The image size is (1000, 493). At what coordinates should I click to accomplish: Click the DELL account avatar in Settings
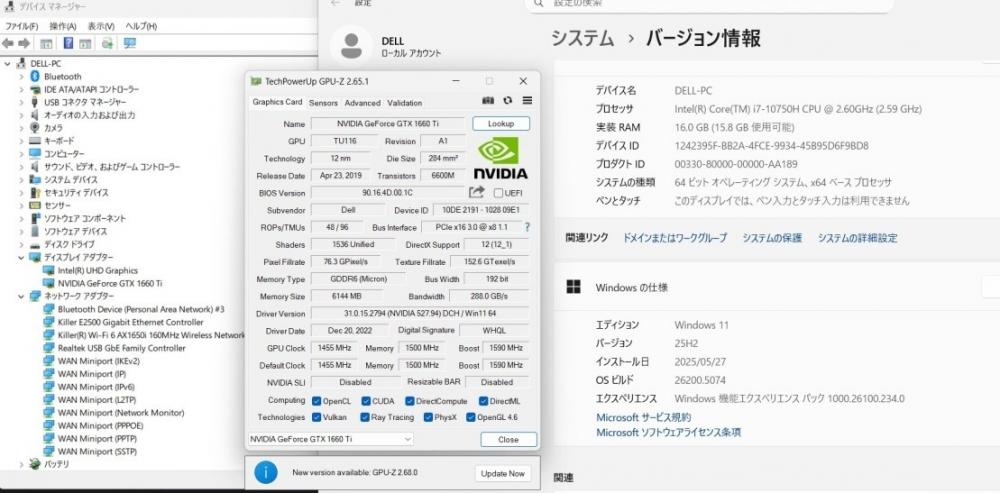tap(351, 46)
